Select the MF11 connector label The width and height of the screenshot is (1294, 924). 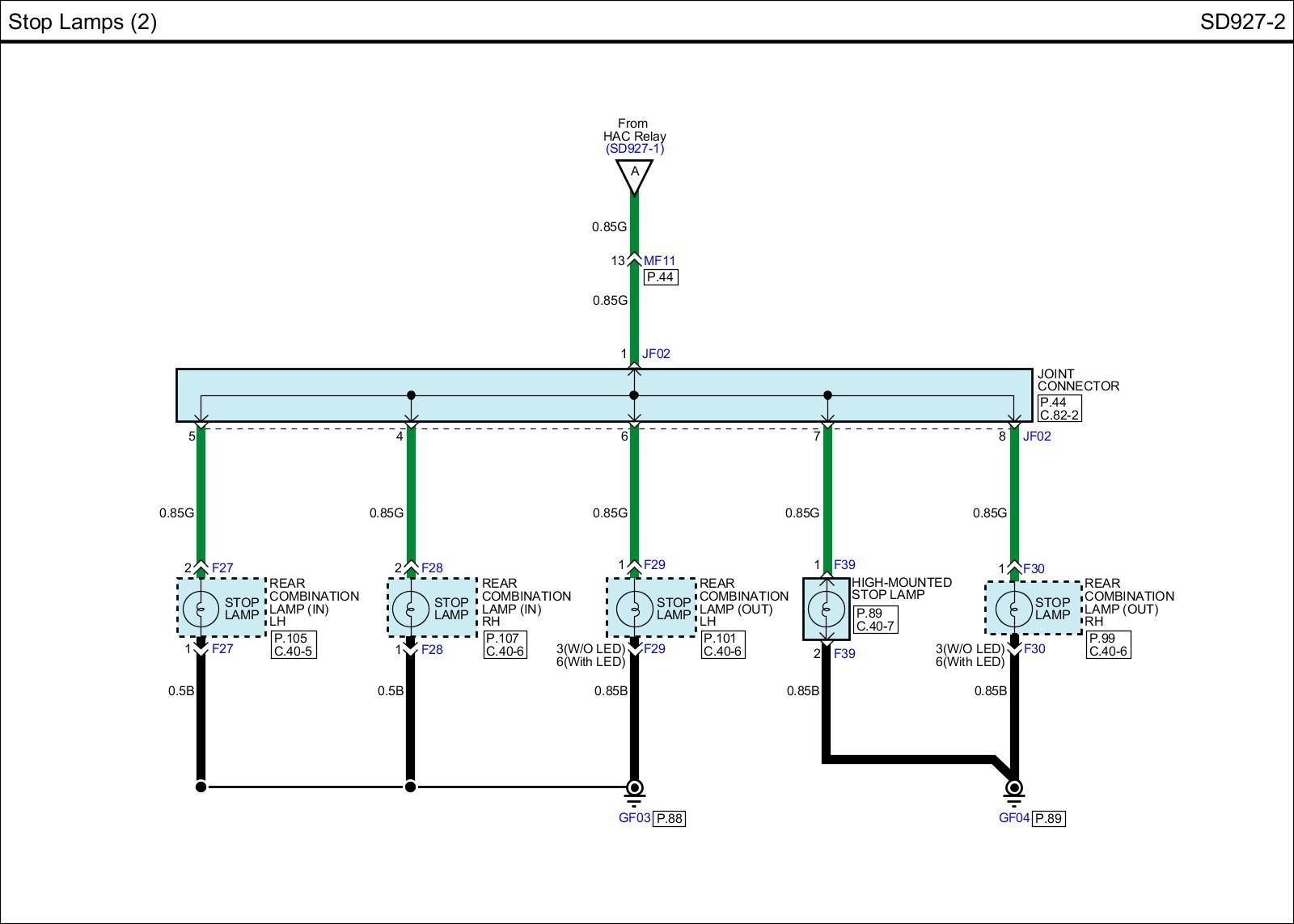tap(659, 260)
